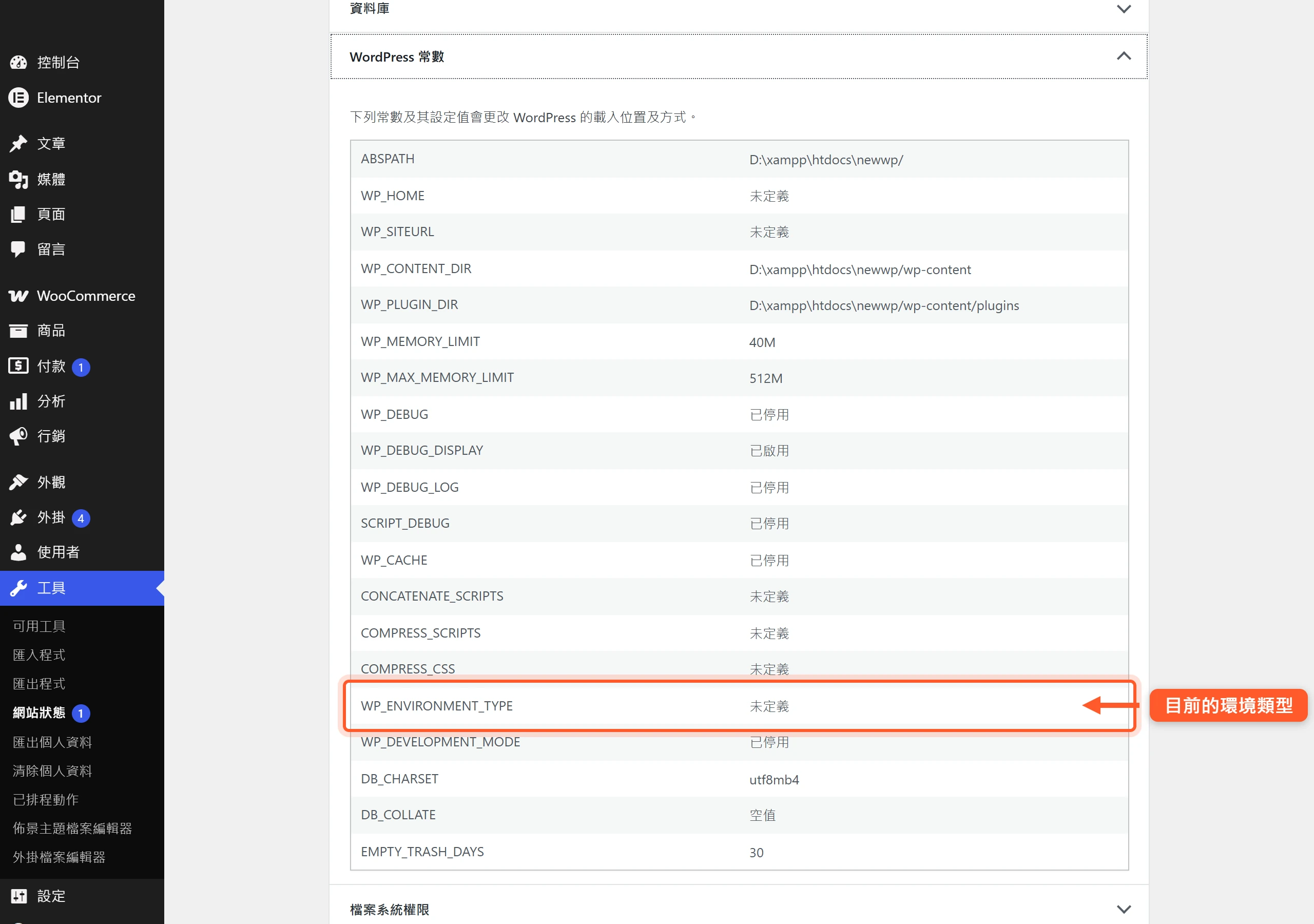Viewport: 1314px width, 924px height.
Task: Open the 資料庫 accordion title
Action: click(x=369, y=9)
